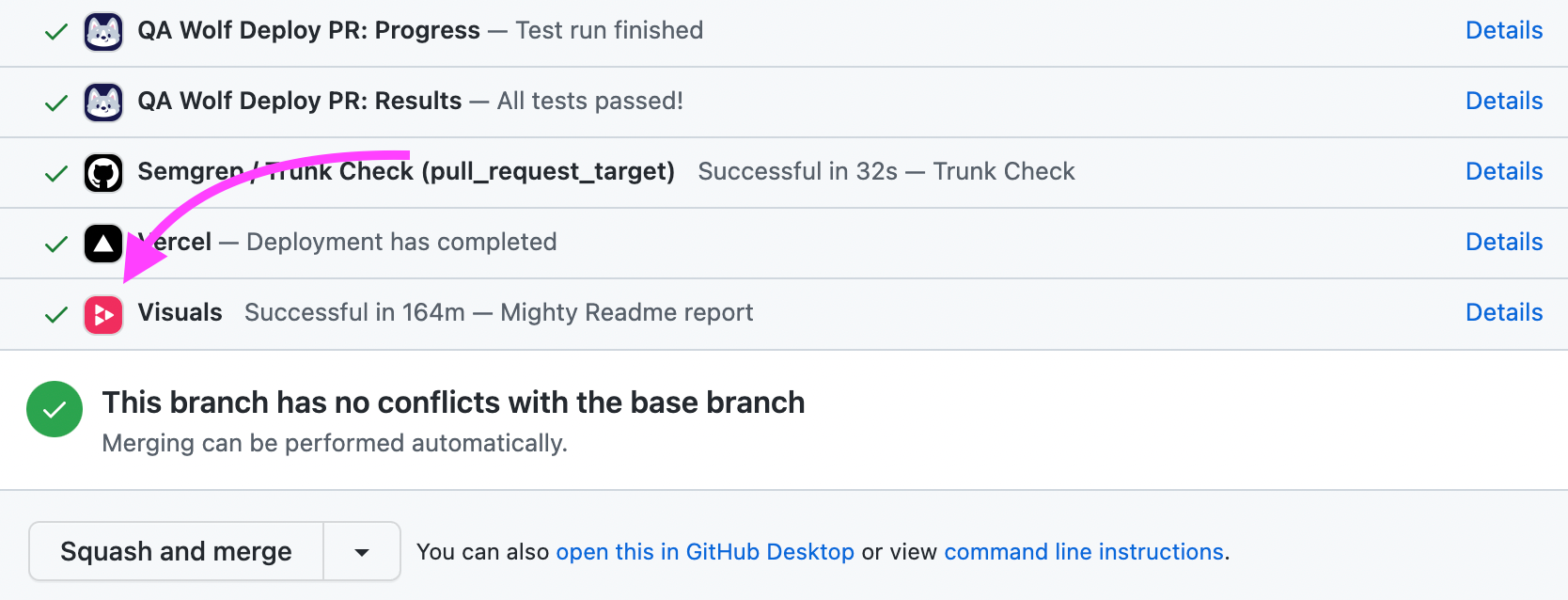Click the GitHub Octocat icon for Semgrep
The height and width of the screenshot is (600, 1568).
pos(103,173)
